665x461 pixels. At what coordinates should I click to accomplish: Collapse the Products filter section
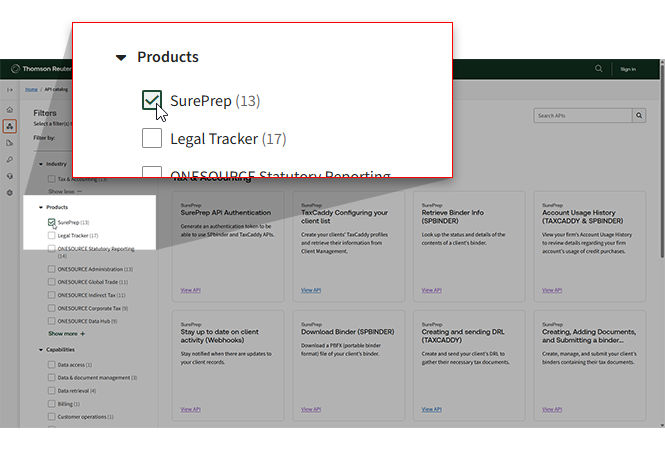point(41,207)
